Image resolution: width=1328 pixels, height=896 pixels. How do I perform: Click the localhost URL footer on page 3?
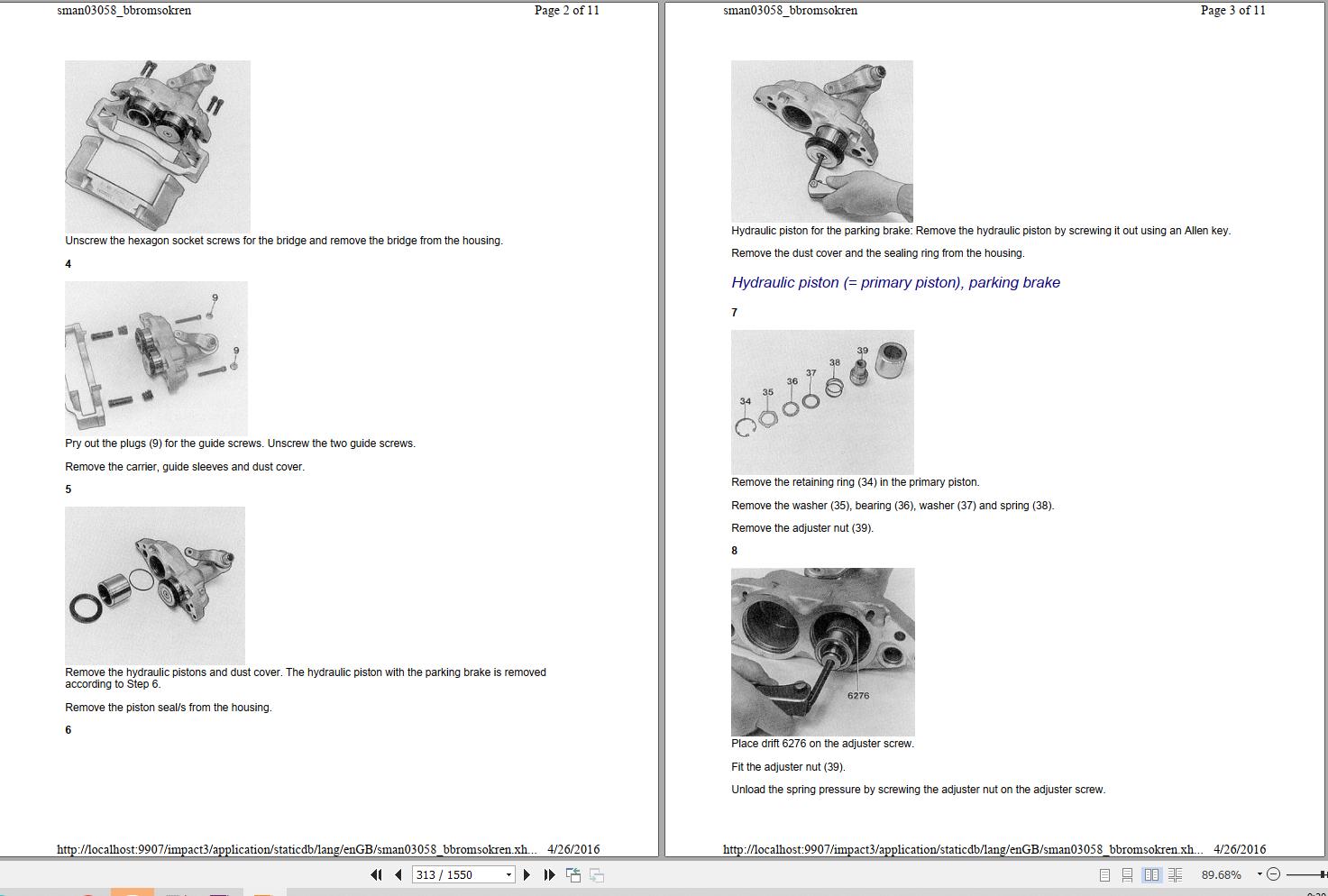963,849
